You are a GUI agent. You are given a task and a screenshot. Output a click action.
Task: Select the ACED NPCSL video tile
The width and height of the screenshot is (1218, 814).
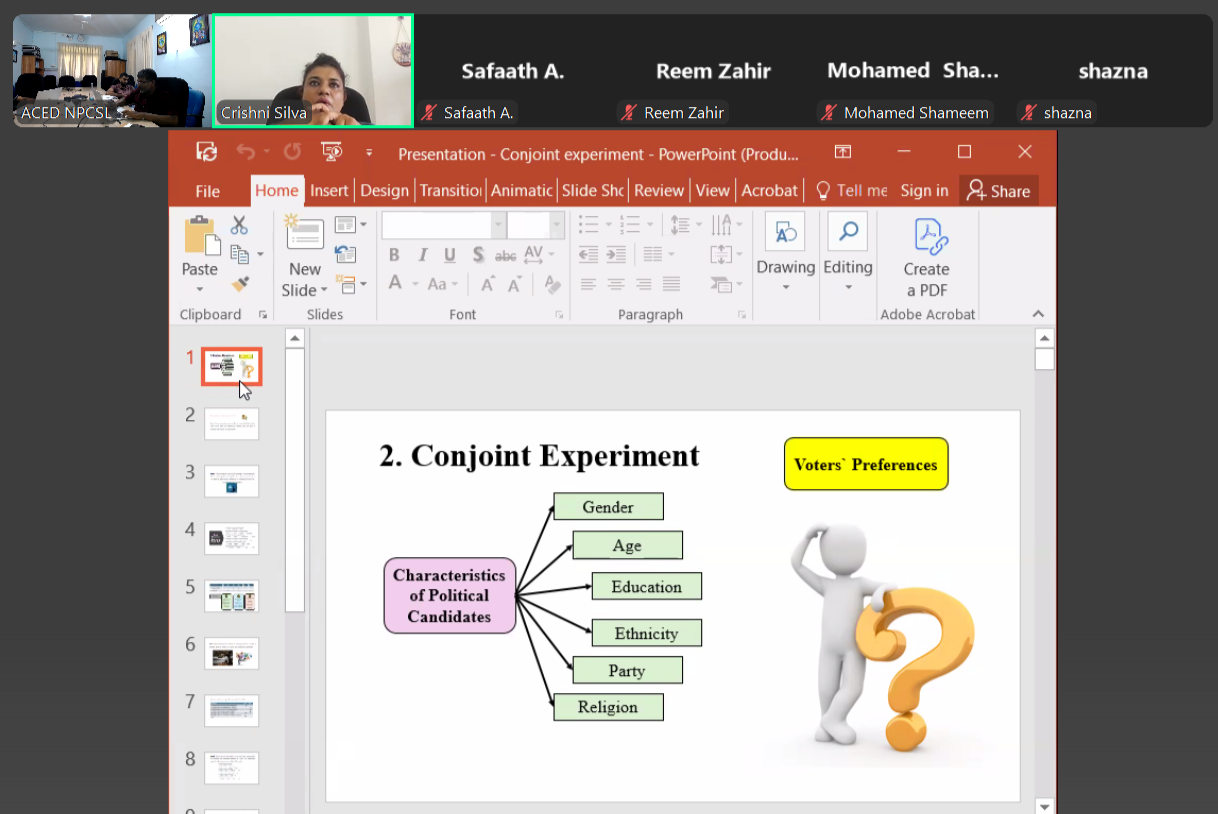(113, 71)
